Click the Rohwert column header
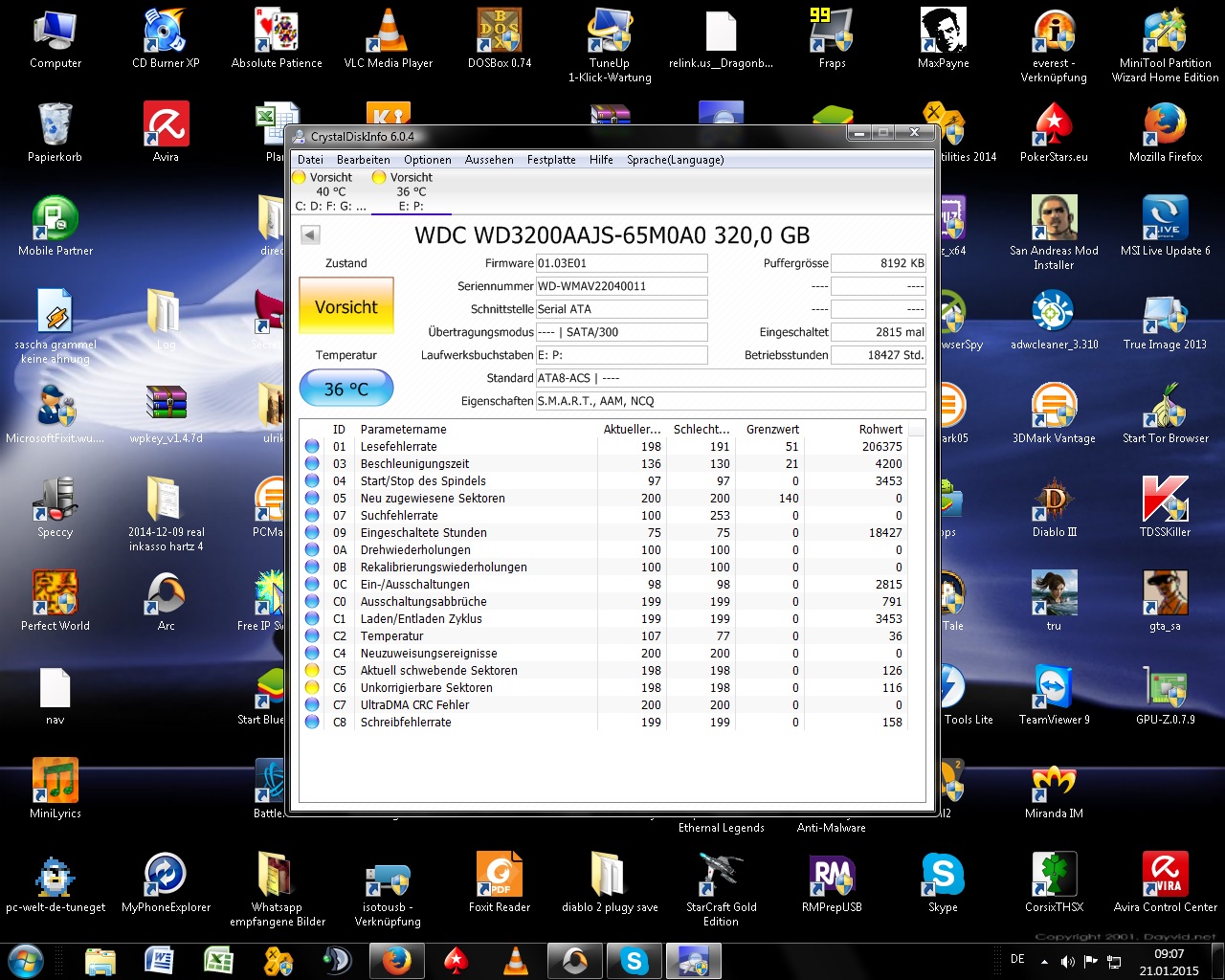The height and width of the screenshot is (980, 1225). 880,430
